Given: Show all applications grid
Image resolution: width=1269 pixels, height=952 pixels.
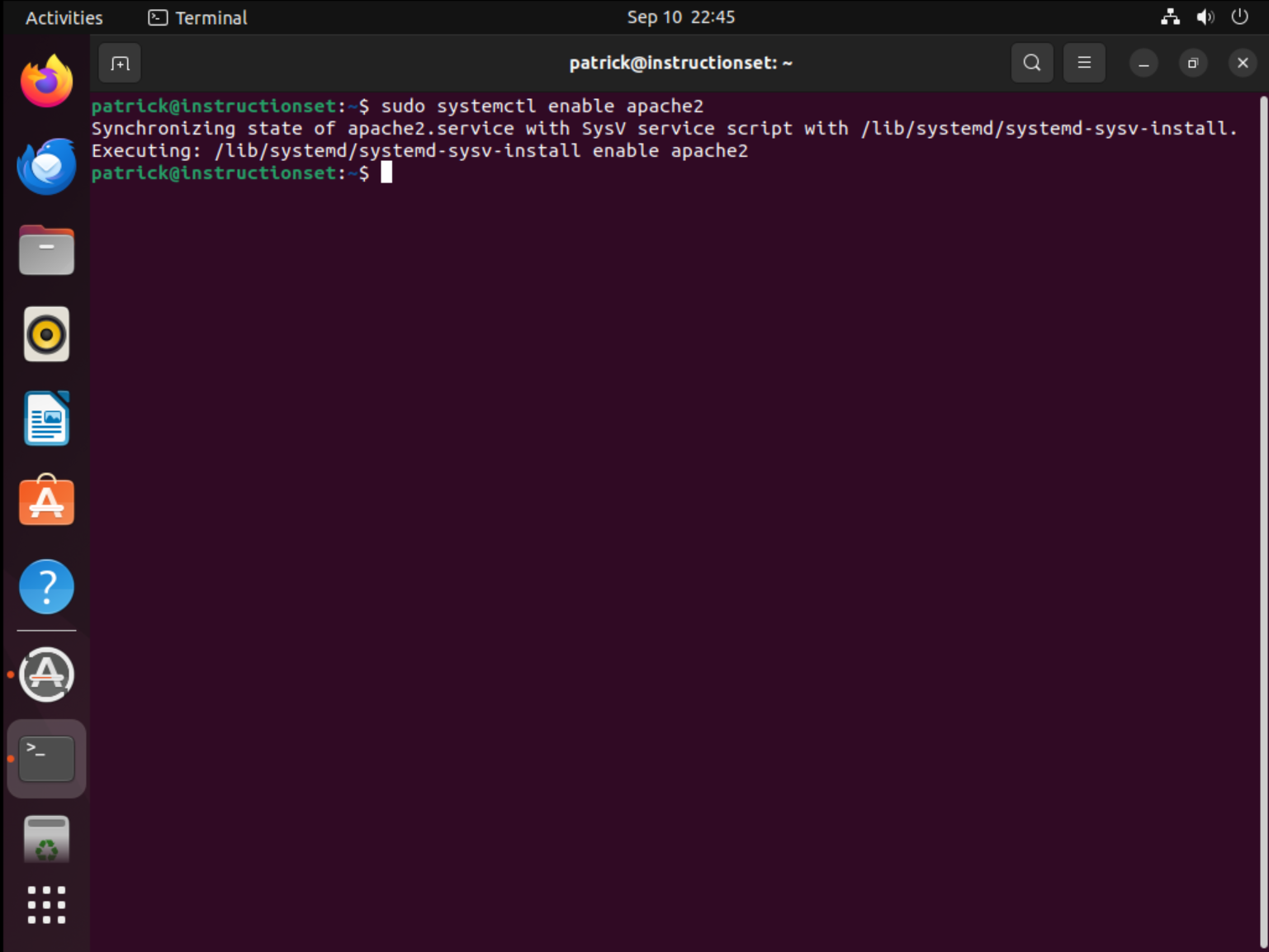Looking at the screenshot, I should 46,905.
